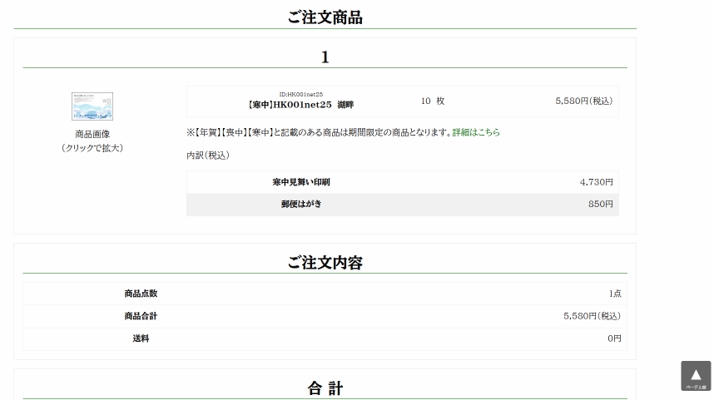The width and height of the screenshot is (714, 400).
Task: Click the 商品点数 label
Action: [141, 293]
